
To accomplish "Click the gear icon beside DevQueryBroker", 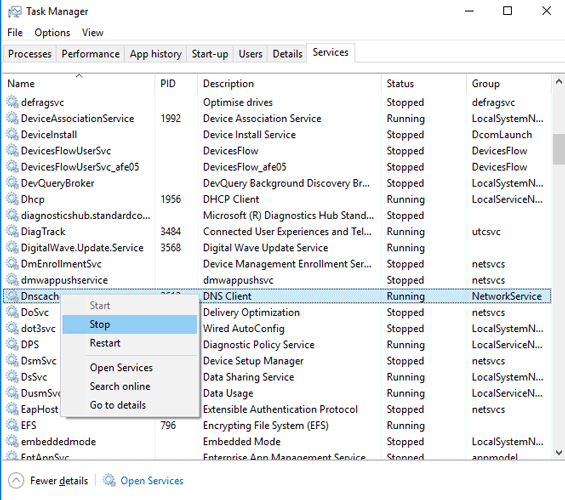I will click(x=12, y=183).
